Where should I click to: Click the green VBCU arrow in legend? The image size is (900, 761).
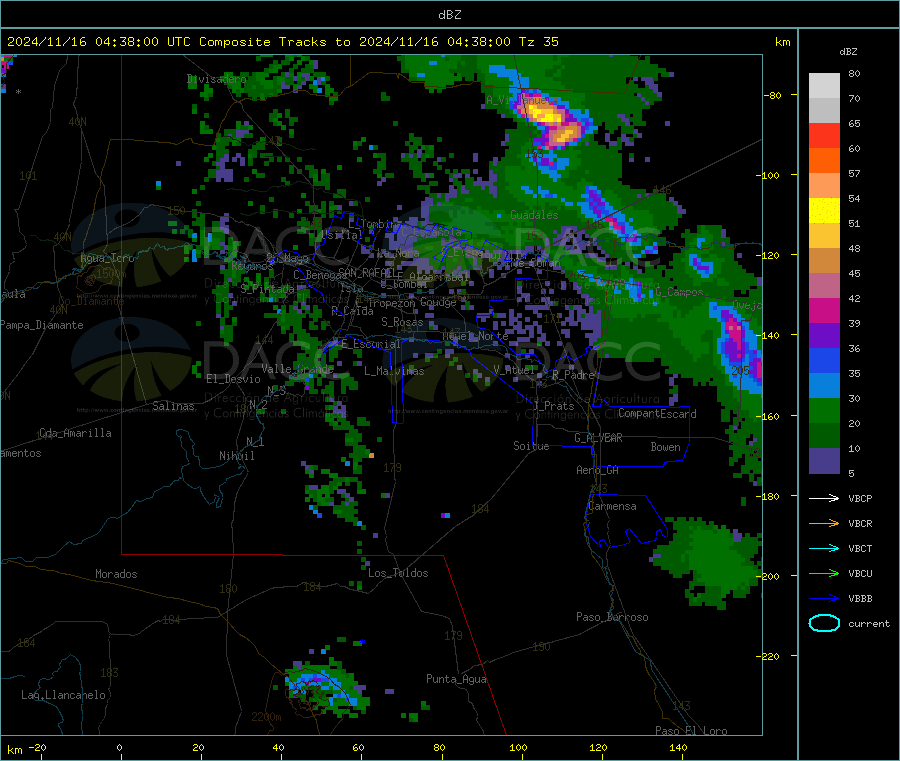coord(824,573)
